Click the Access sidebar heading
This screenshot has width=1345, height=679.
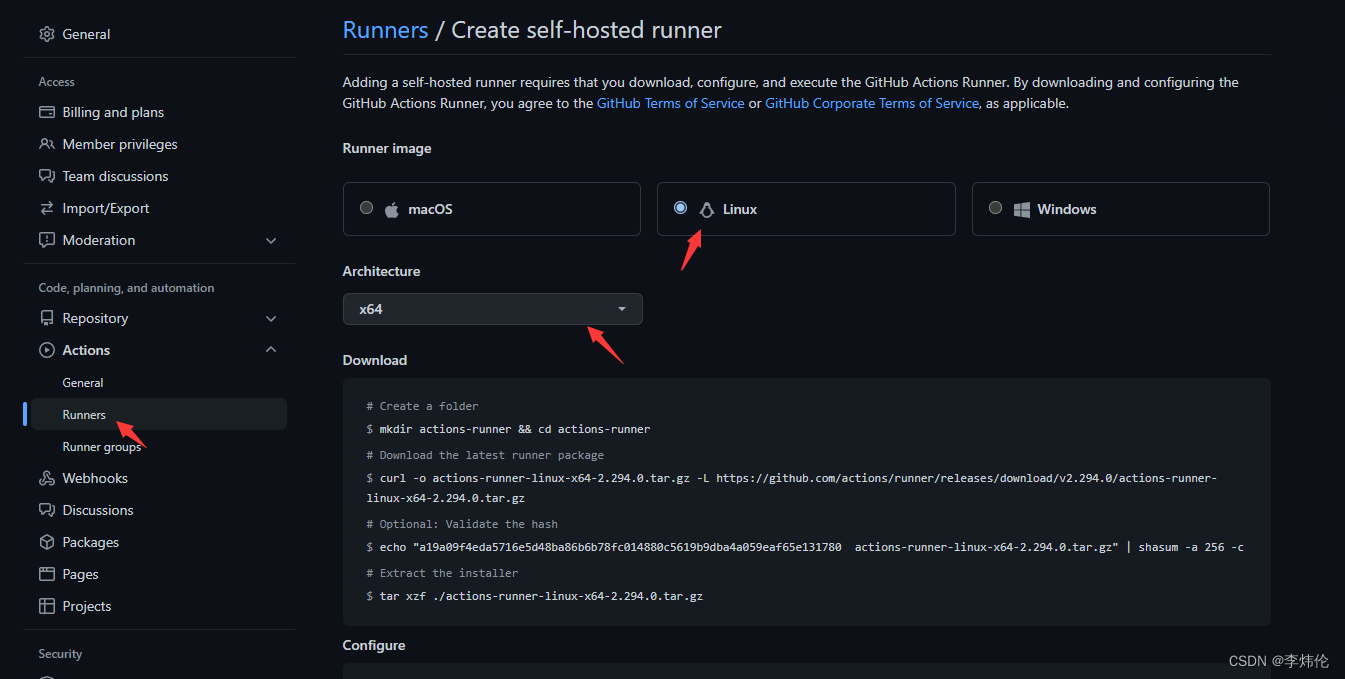coord(57,82)
